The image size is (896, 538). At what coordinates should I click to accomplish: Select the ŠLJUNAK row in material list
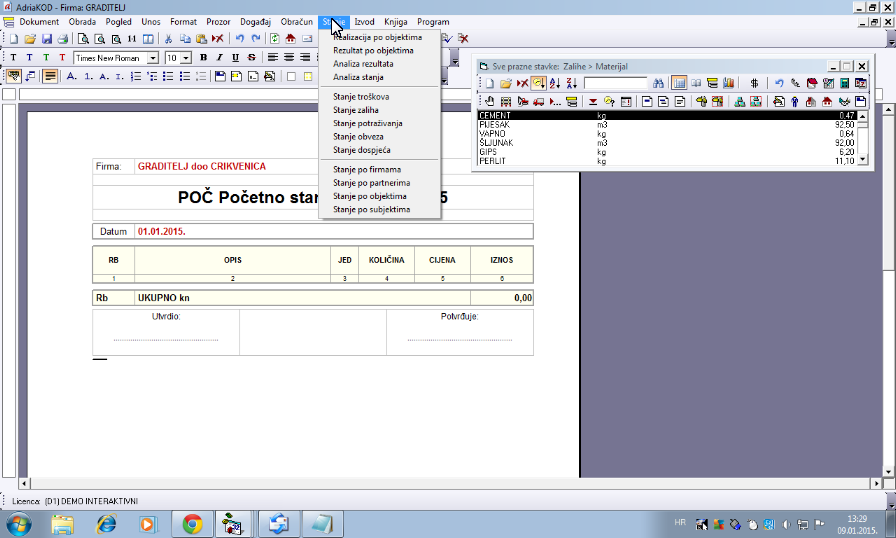[x=667, y=143]
